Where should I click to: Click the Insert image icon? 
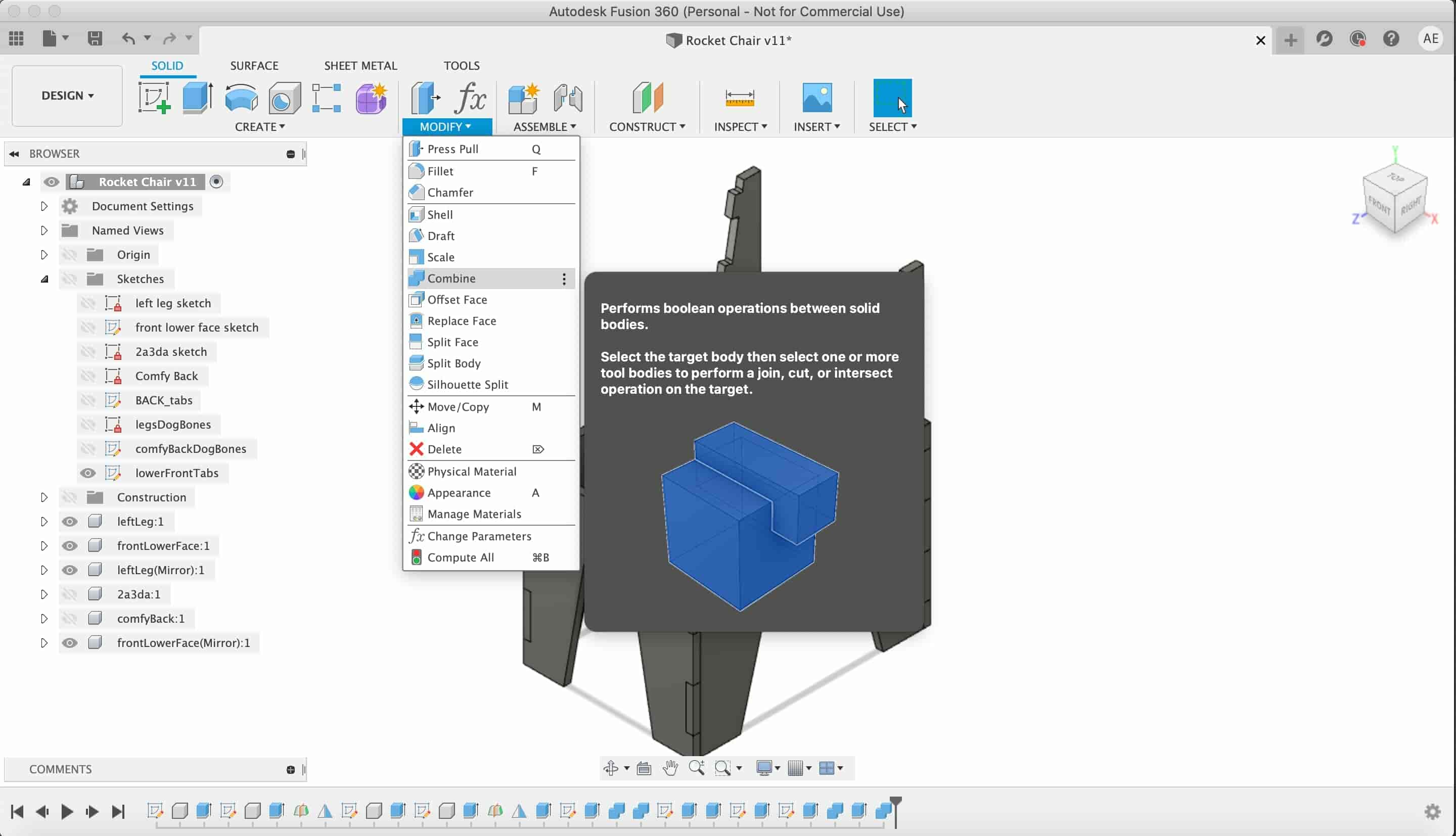(816, 98)
